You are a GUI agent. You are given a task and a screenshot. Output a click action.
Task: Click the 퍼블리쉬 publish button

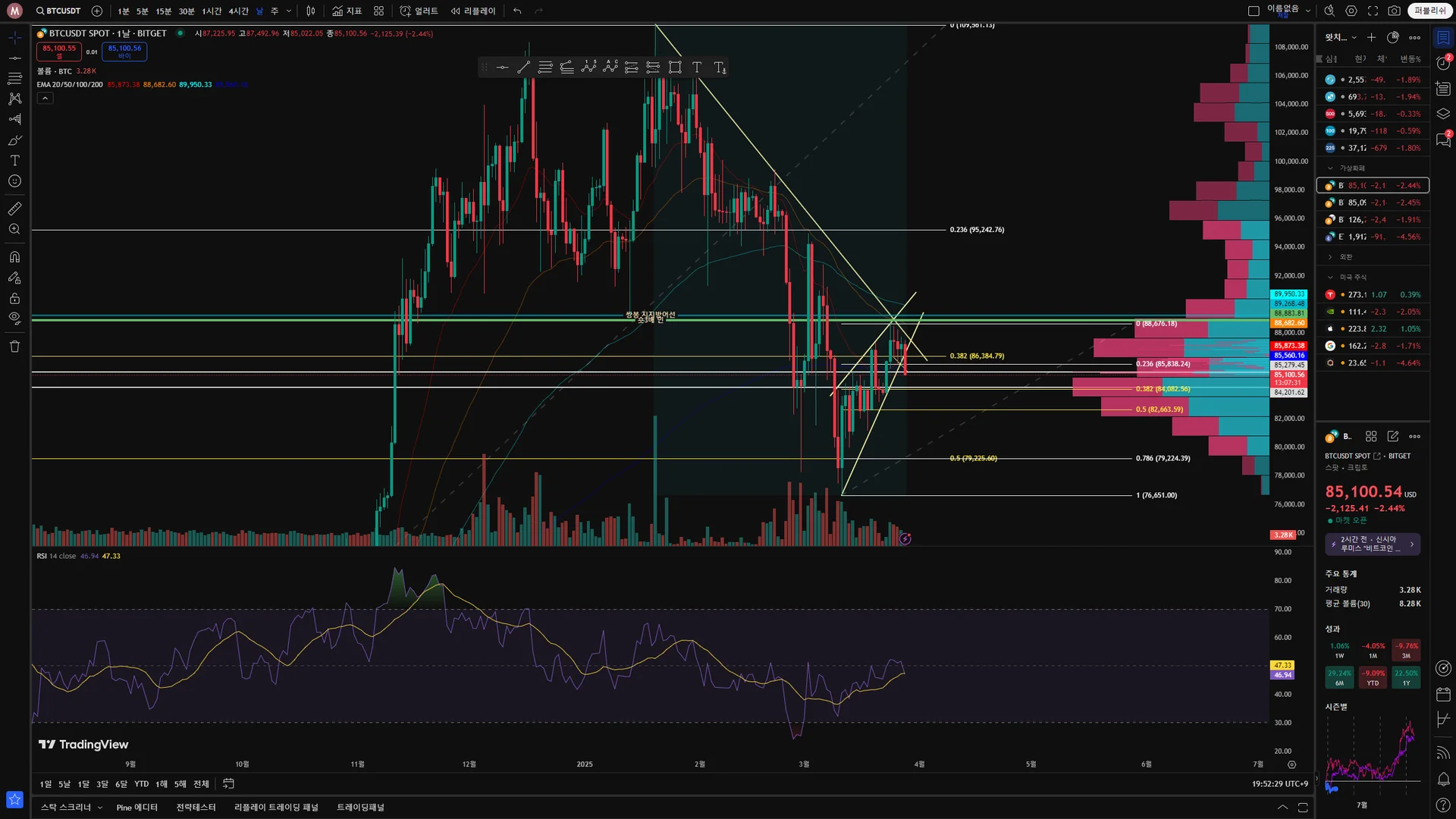click(x=1429, y=11)
